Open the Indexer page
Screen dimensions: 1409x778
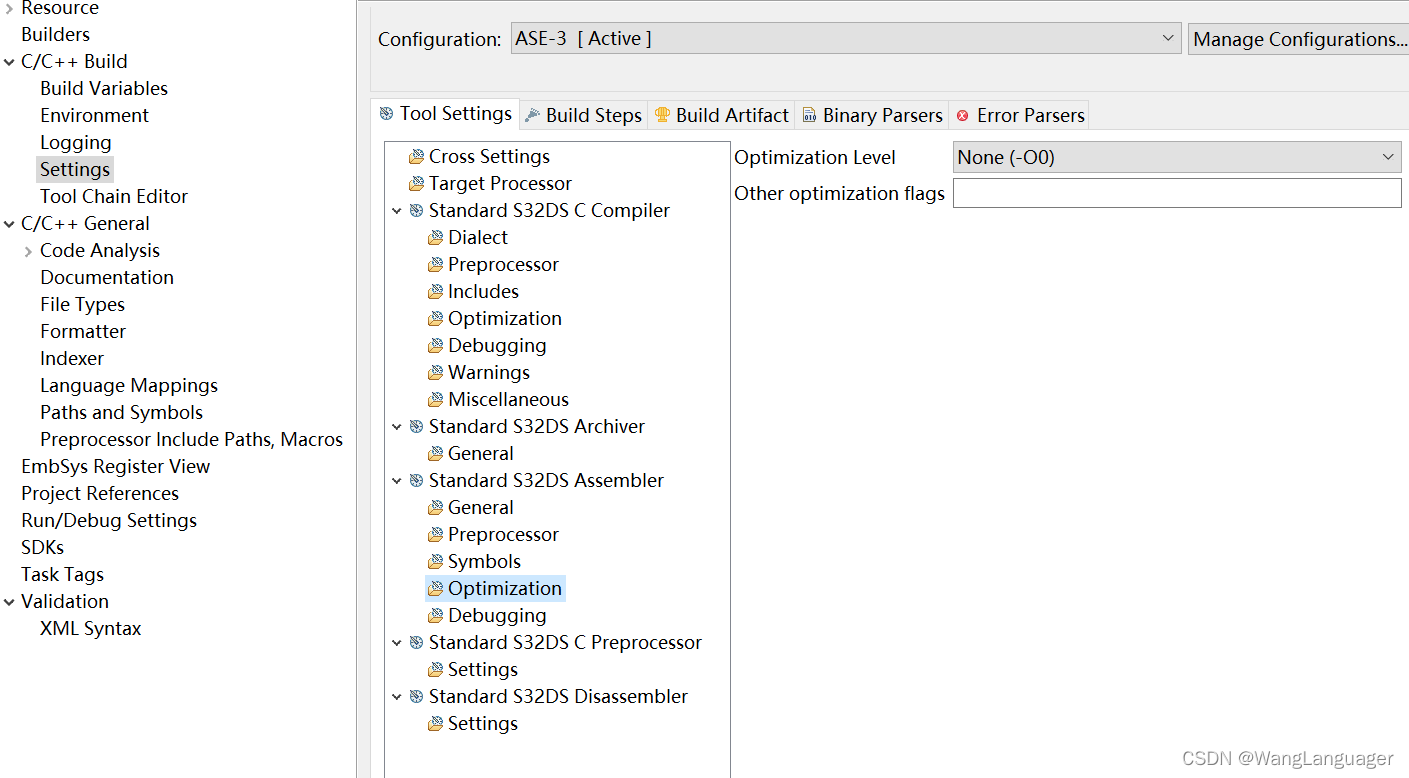(72, 359)
